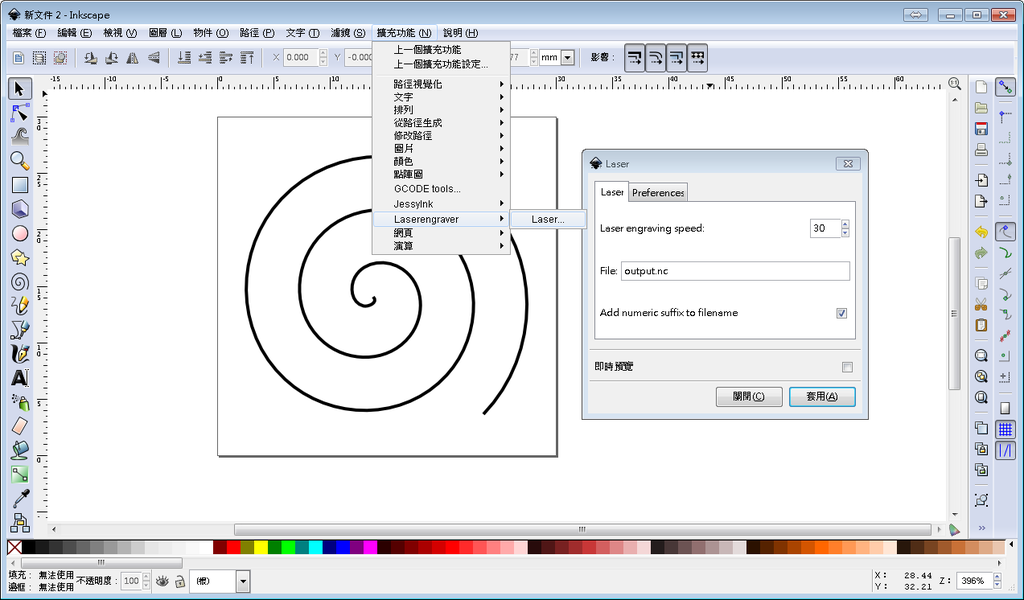Toggle the layer lock icon
The image size is (1024, 600).
pos(180,581)
